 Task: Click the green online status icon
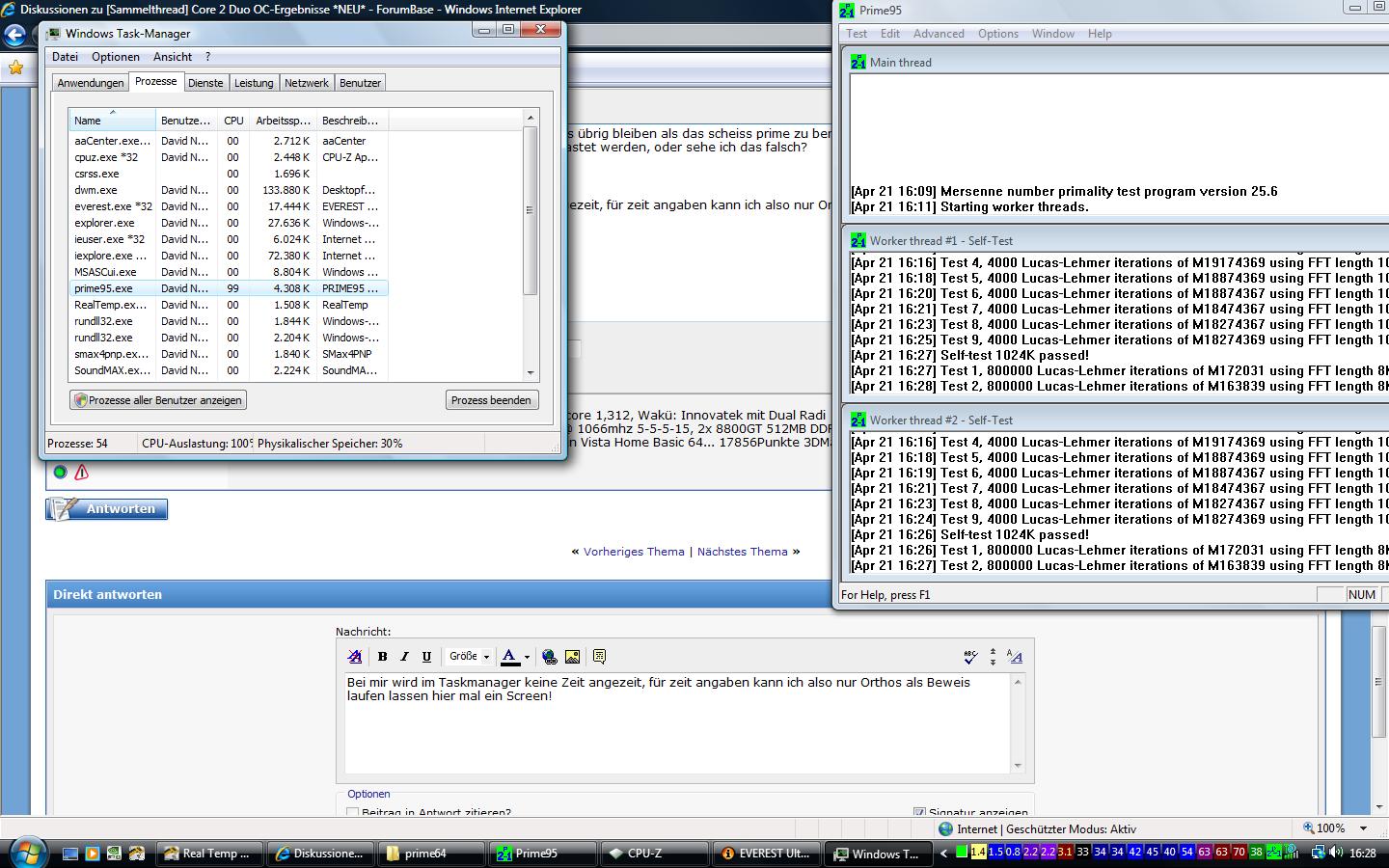coord(60,472)
